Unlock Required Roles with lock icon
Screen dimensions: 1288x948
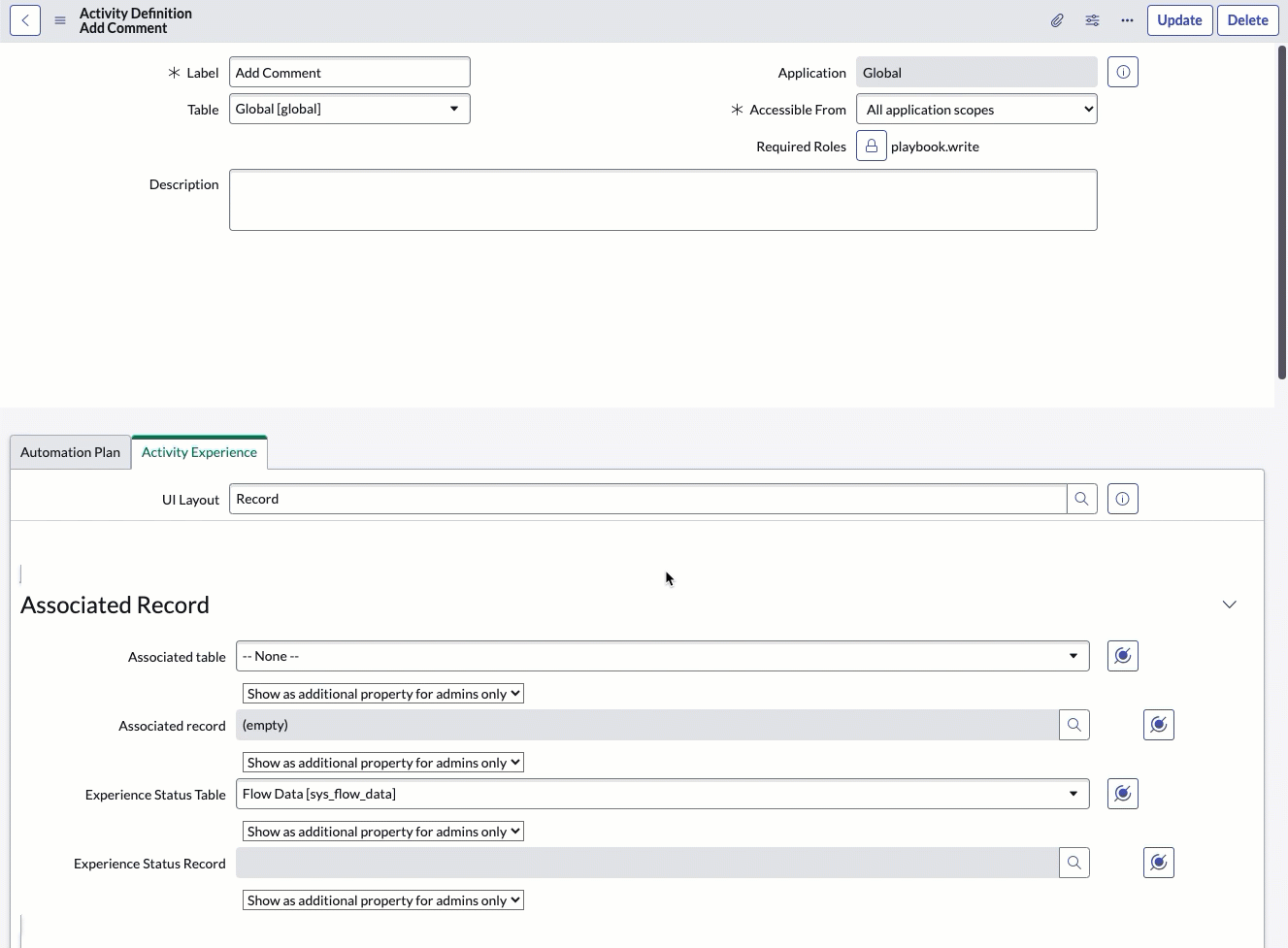(x=872, y=146)
